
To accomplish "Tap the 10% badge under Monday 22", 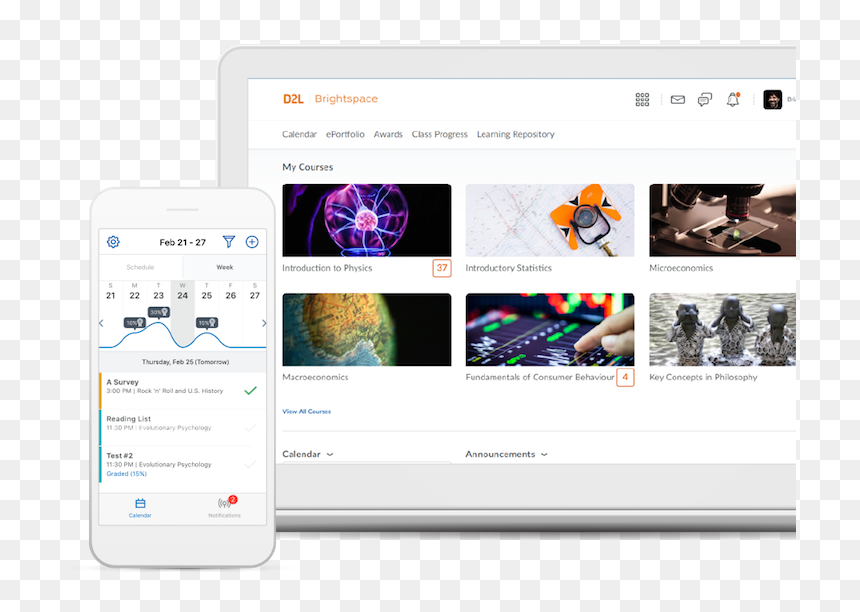I will pos(134,322).
